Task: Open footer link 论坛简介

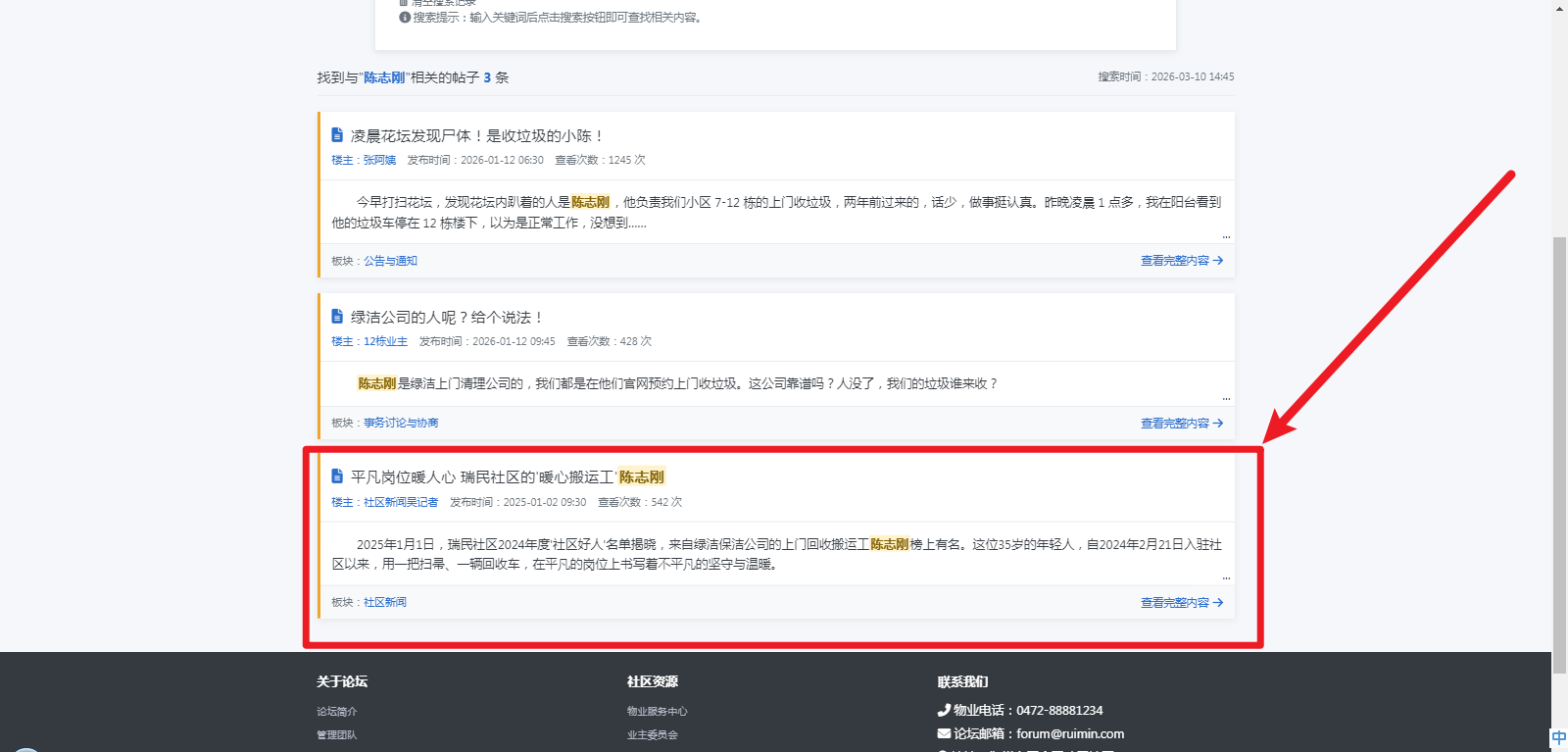Action: click(337, 712)
